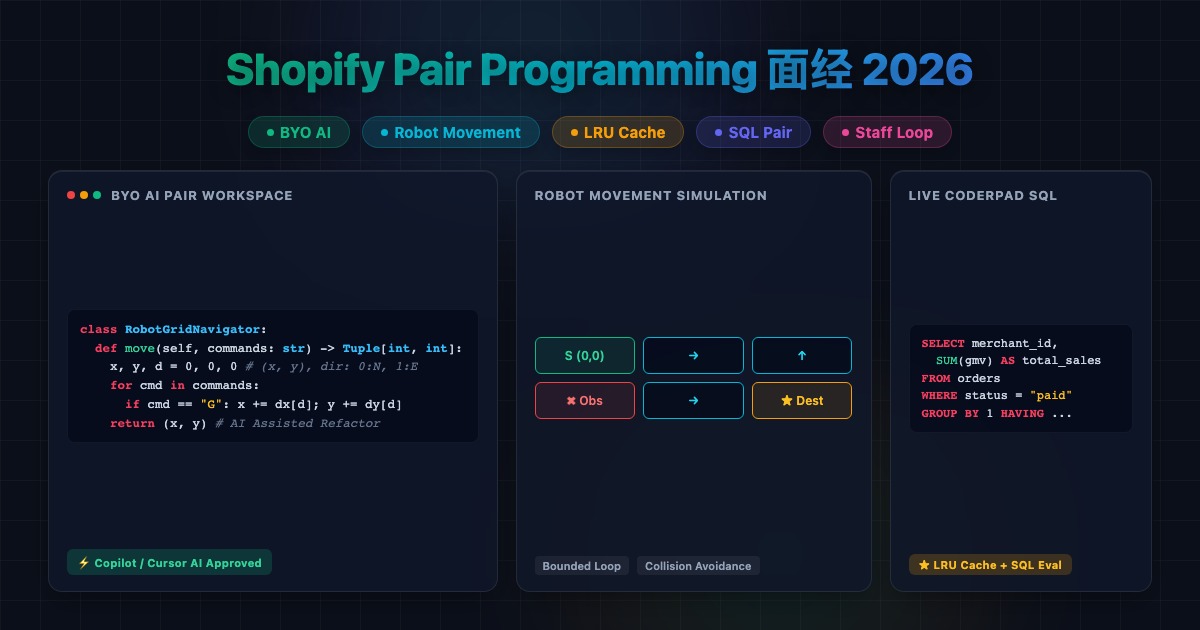Image resolution: width=1200 pixels, height=630 pixels.
Task: Click the 'return (x, y)' code line
Action: click(x=245, y=423)
